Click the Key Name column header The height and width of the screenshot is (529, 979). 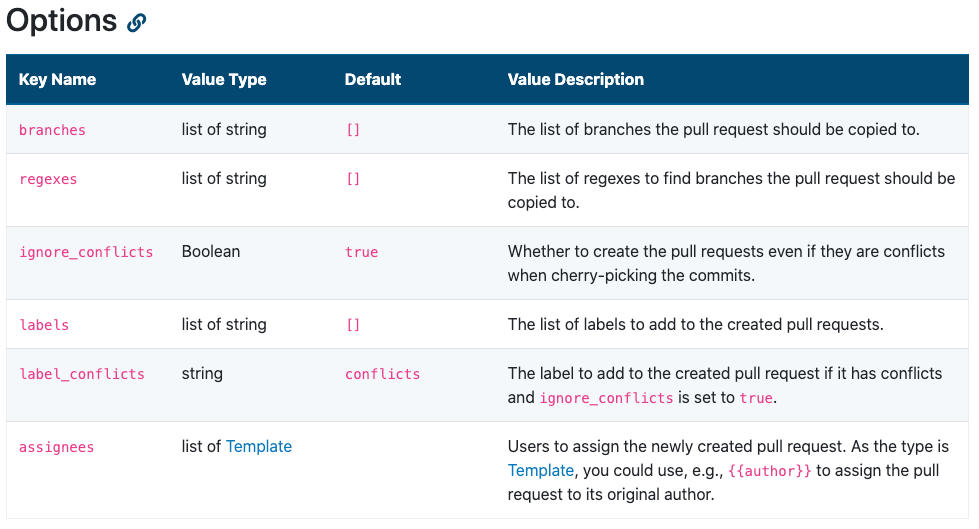(57, 79)
